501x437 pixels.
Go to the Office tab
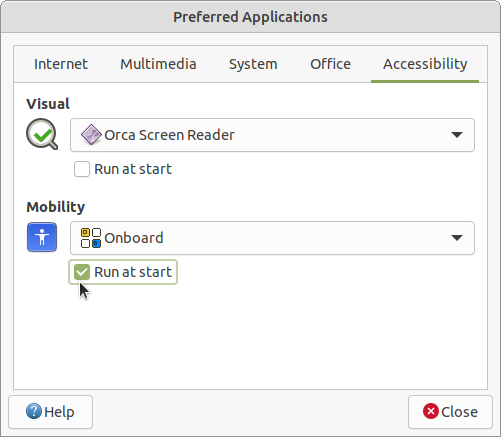[x=330, y=64]
